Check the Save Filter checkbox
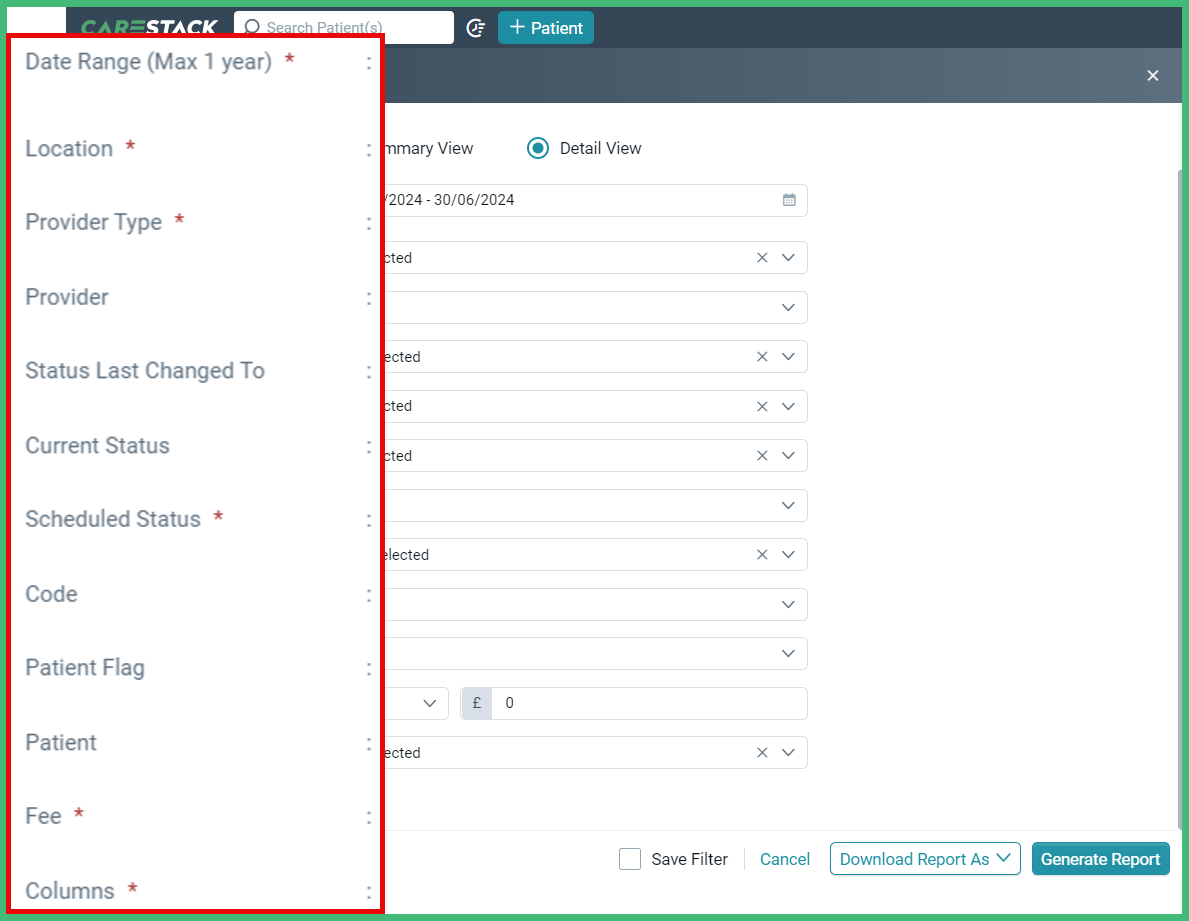The image size is (1189, 921). click(630, 859)
